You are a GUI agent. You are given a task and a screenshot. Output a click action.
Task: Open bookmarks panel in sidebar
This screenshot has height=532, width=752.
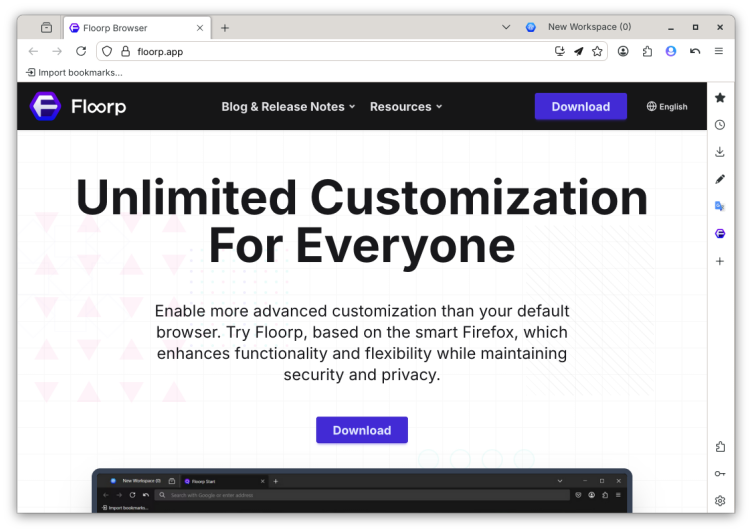[720, 98]
